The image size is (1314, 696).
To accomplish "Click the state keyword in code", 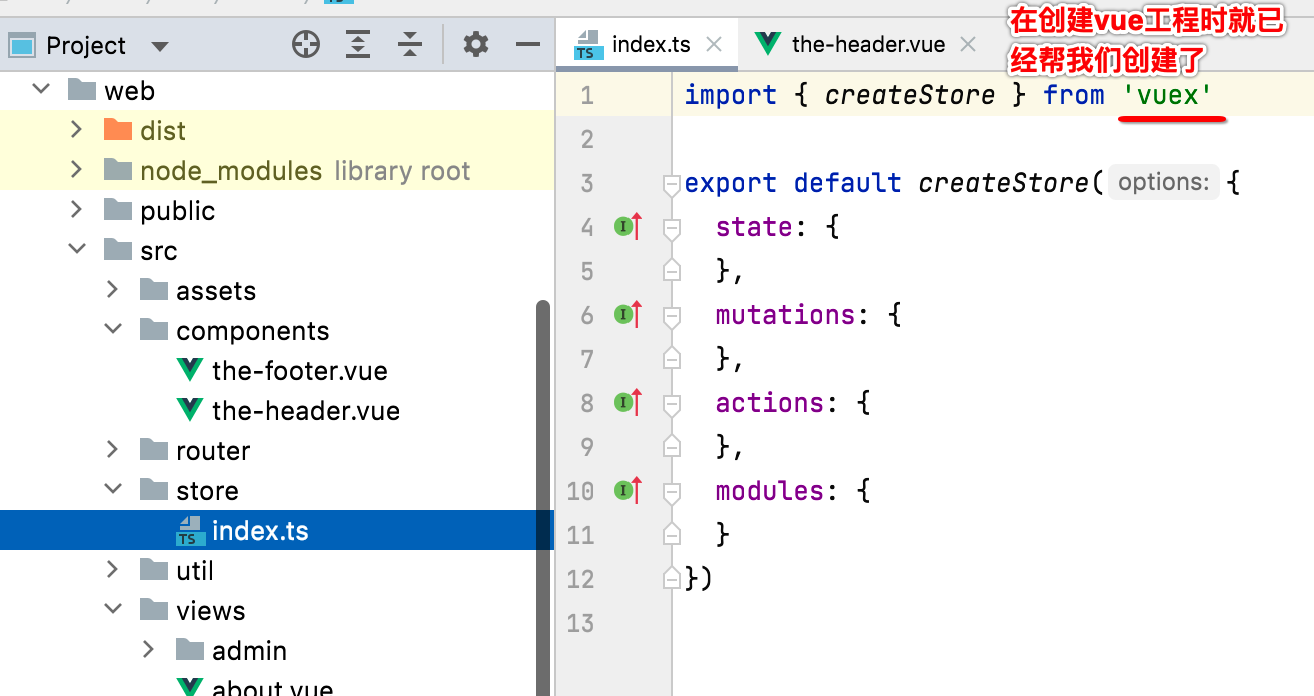I will click(x=755, y=227).
